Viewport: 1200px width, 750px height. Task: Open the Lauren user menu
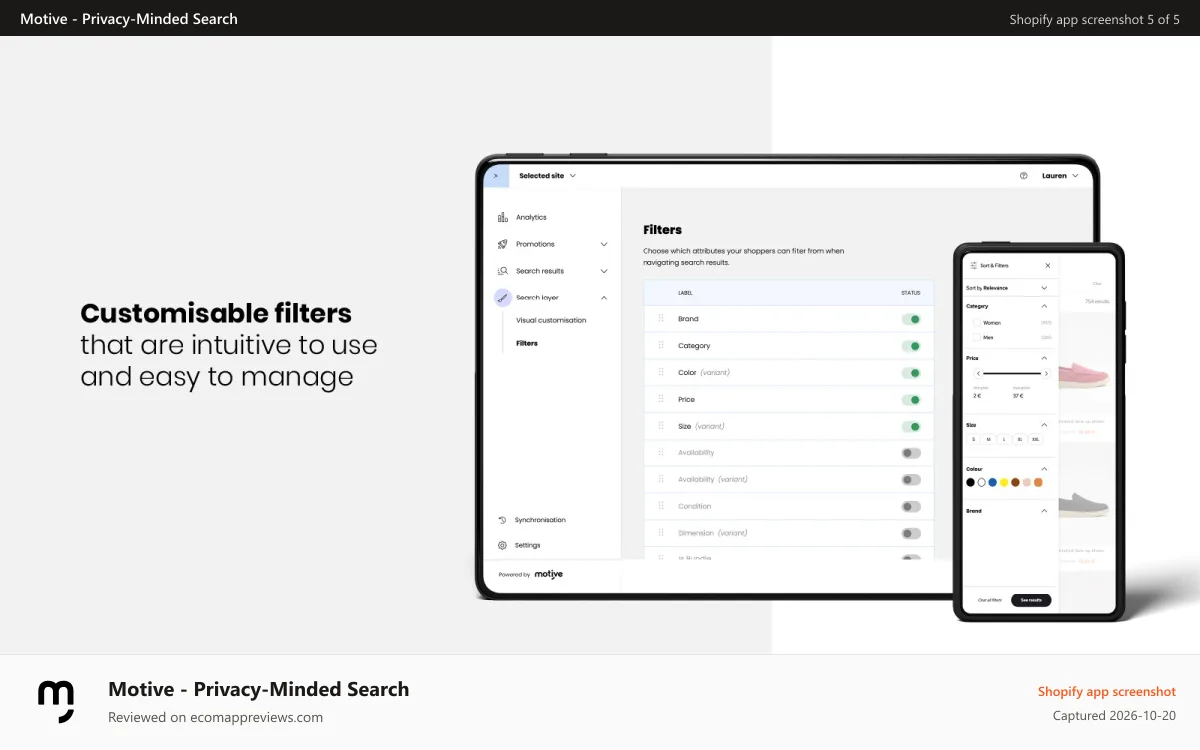coord(1060,176)
